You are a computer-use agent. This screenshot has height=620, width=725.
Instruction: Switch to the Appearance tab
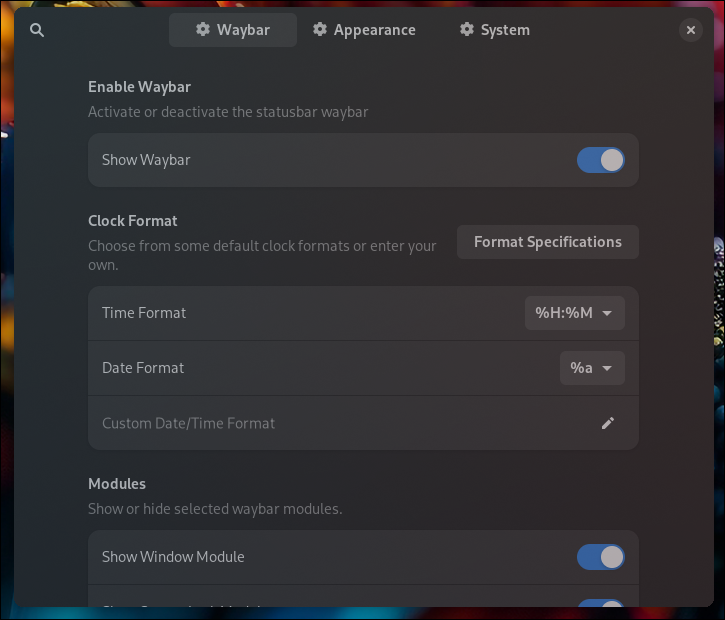tap(362, 30)
